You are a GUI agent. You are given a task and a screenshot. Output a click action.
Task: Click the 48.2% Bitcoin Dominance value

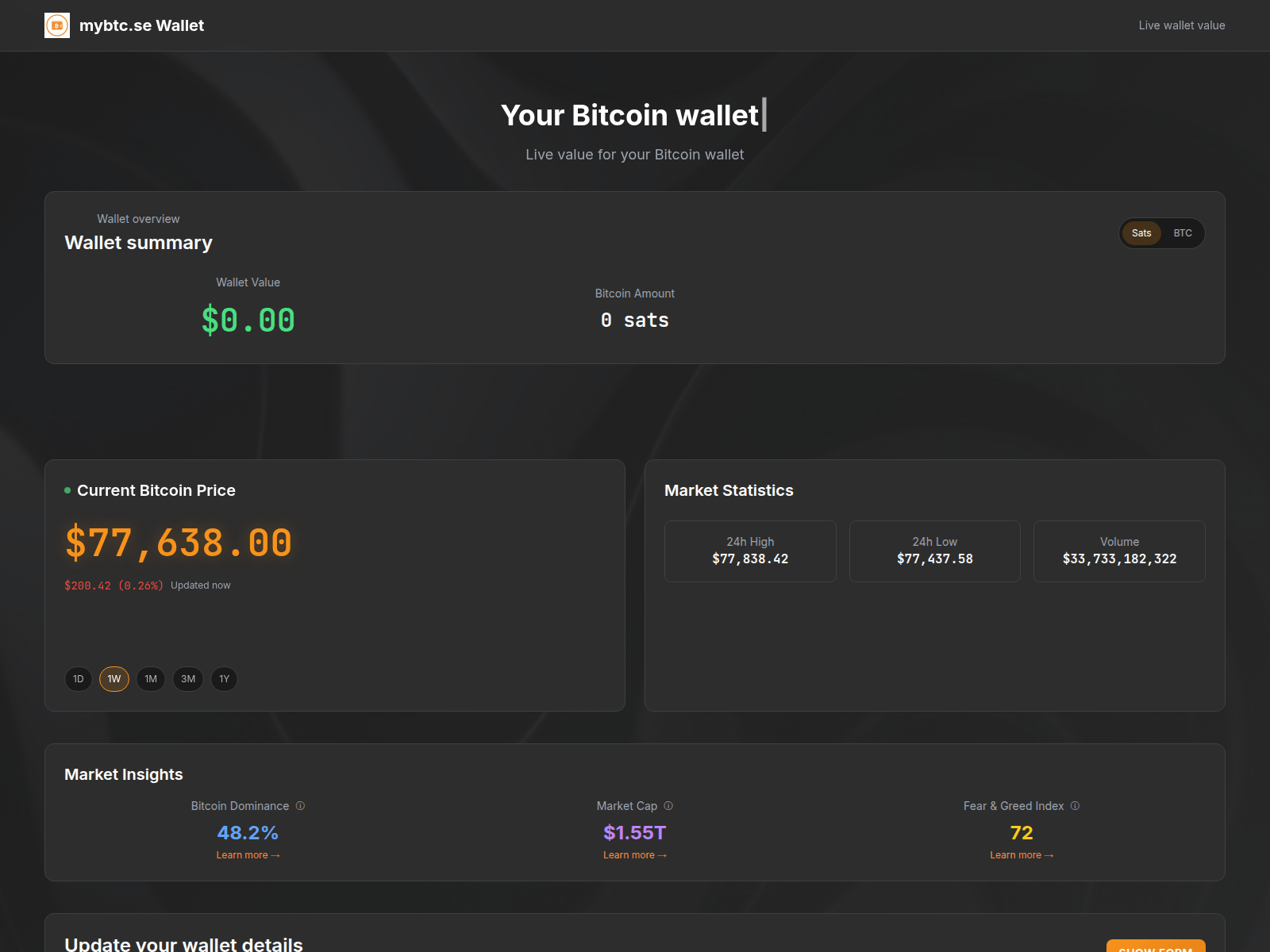(248, 833)
